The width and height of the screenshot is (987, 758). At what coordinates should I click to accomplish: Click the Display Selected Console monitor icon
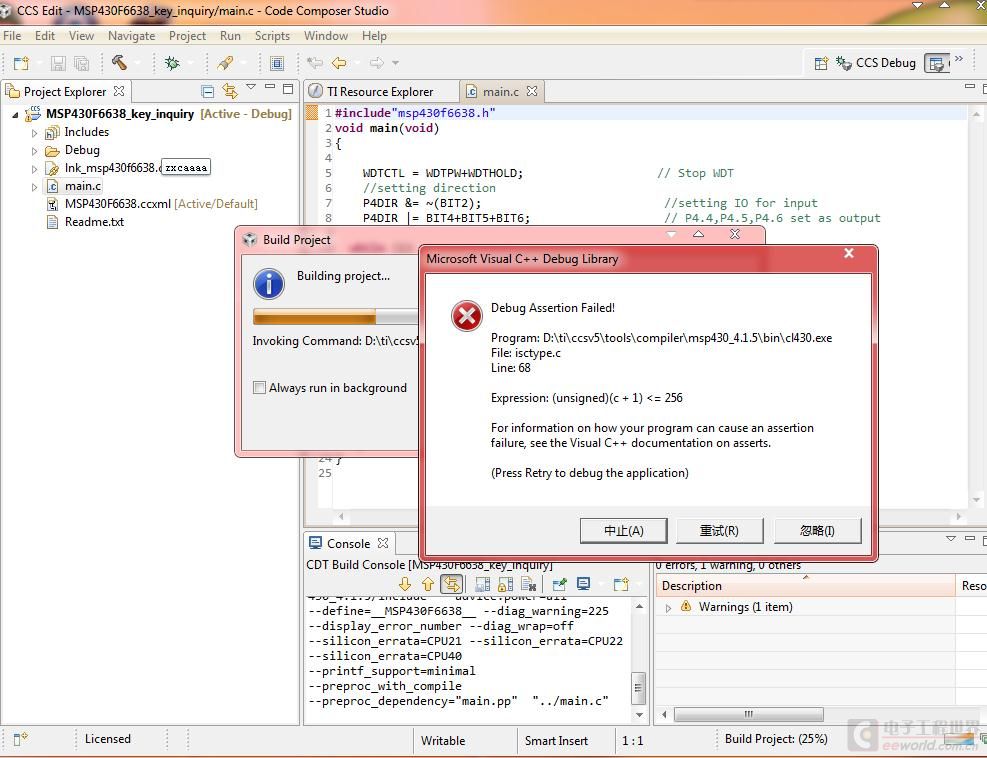click(584, 584)
